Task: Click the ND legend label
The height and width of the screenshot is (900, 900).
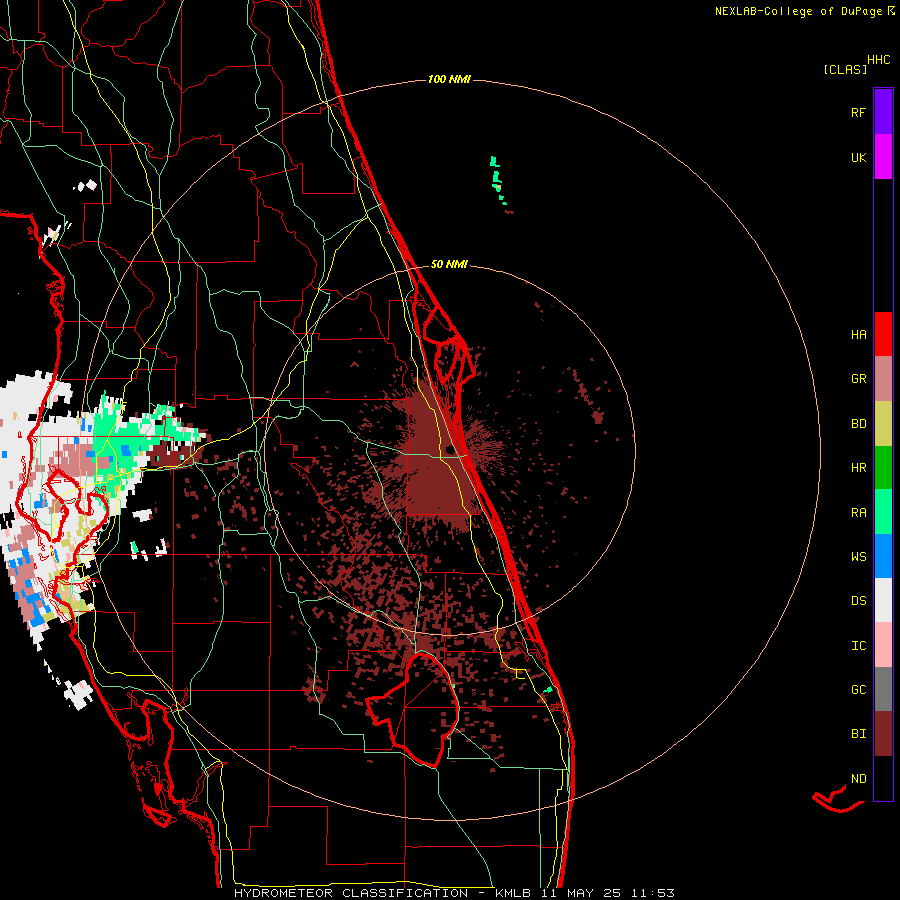Action: 858,779
